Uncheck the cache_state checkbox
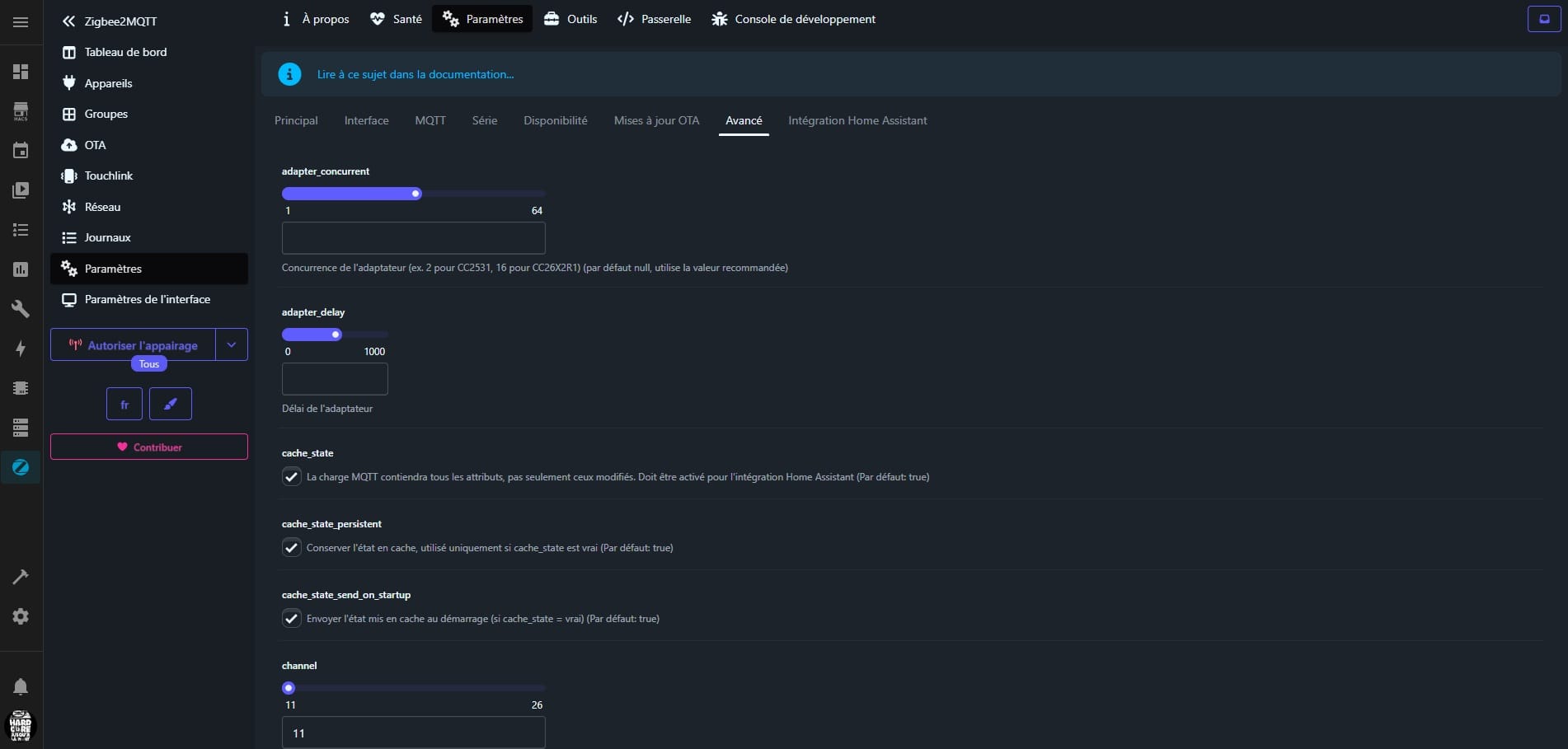 292,477
